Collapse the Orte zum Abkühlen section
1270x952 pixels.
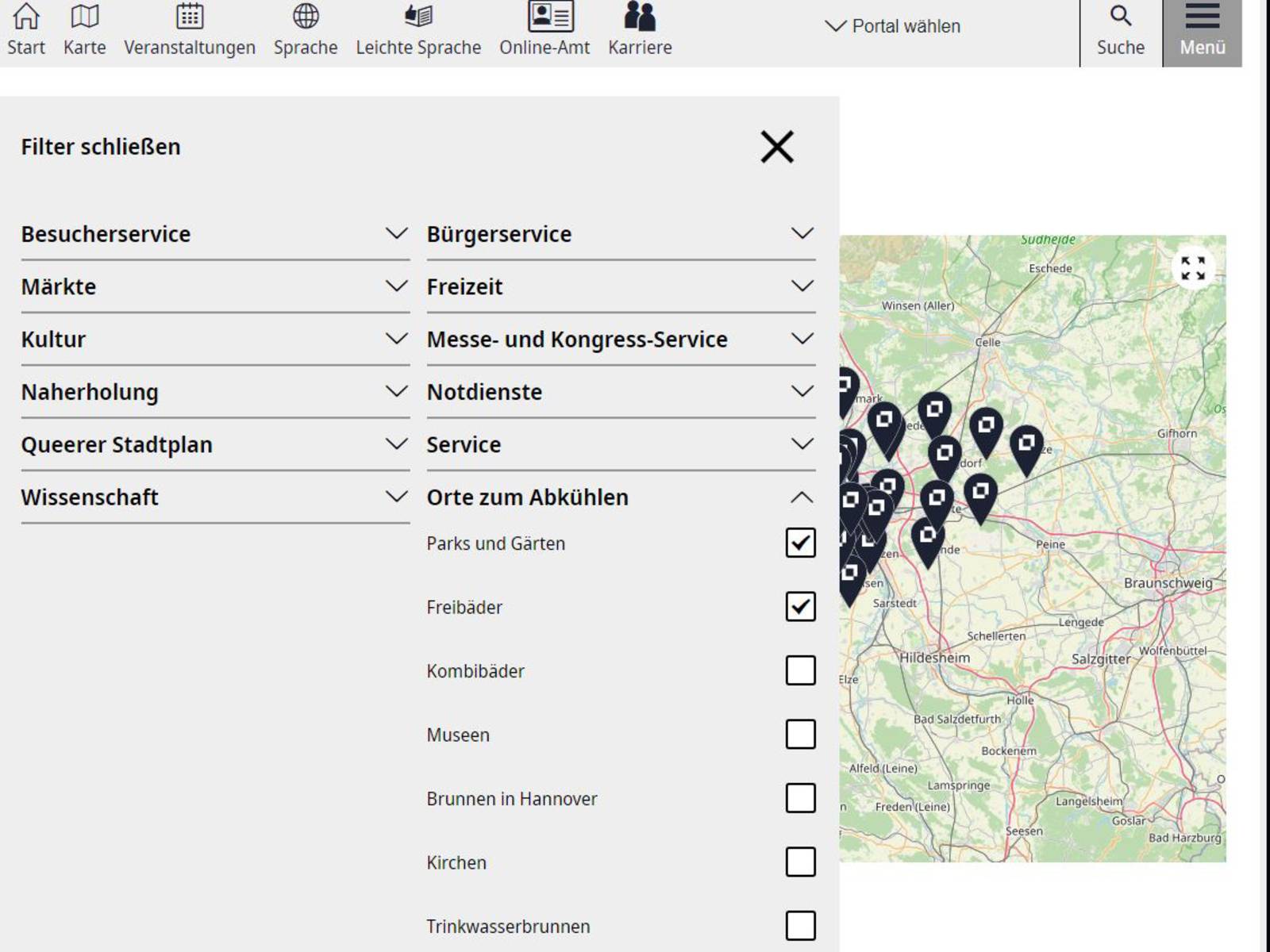click(x=621, y=497)
